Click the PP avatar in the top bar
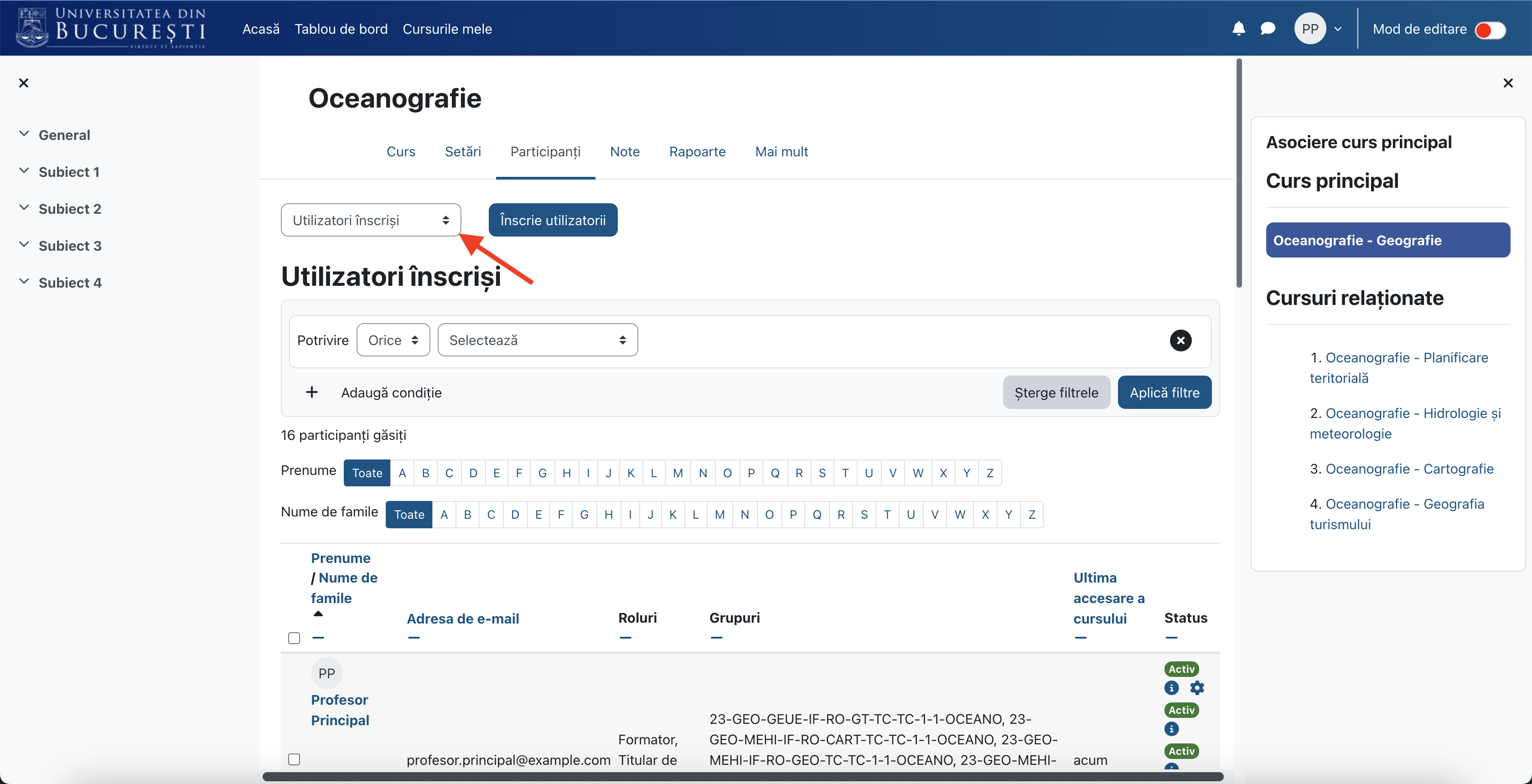This screenshot has width=1532, height=784. (x=1310, y=29)
